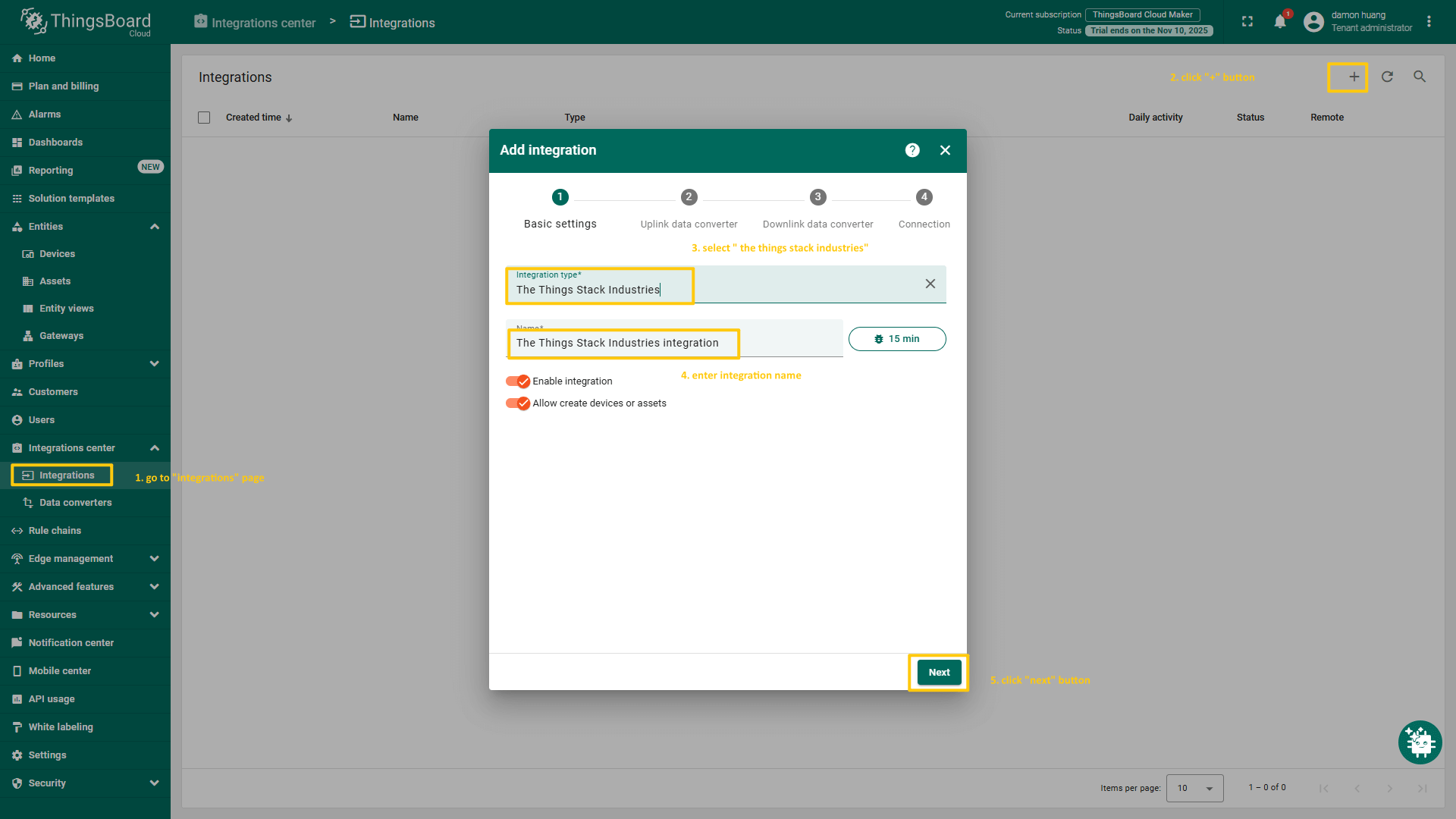Click the refresh icon in Integrations toolbar

1387,77
